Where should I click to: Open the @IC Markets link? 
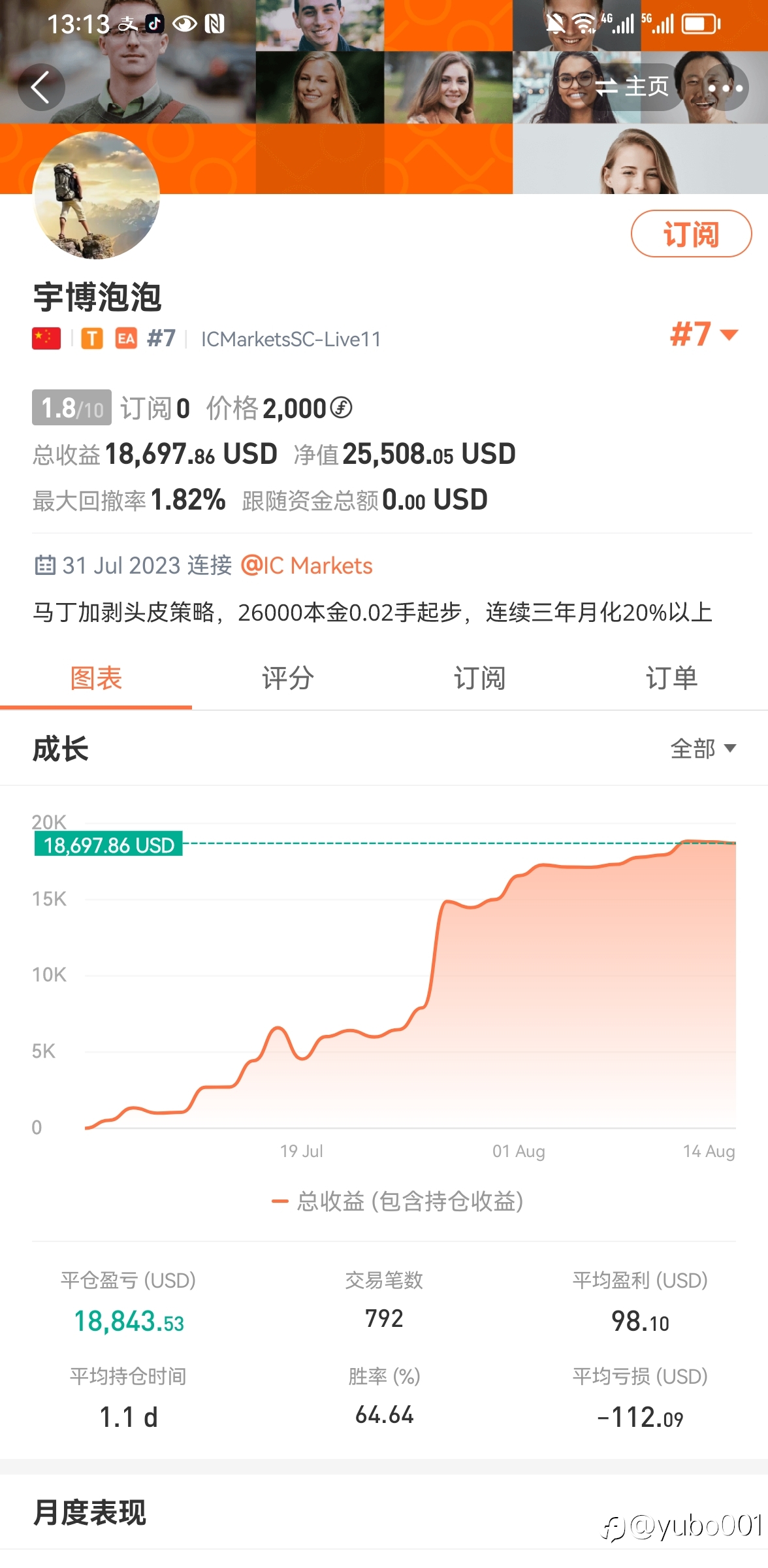306,565
